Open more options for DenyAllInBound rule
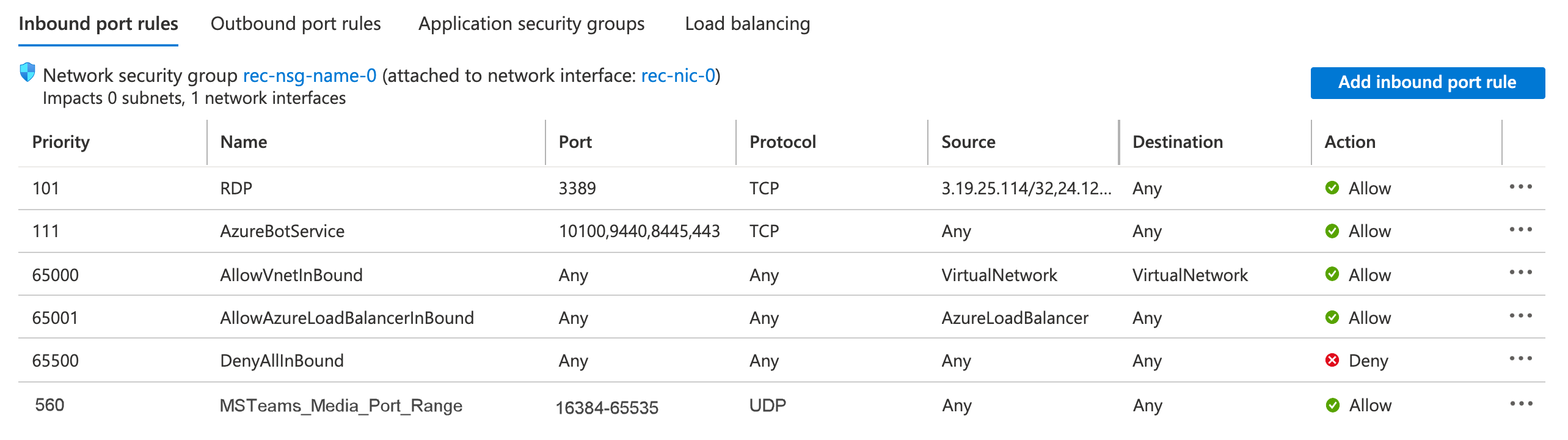 1520,359
